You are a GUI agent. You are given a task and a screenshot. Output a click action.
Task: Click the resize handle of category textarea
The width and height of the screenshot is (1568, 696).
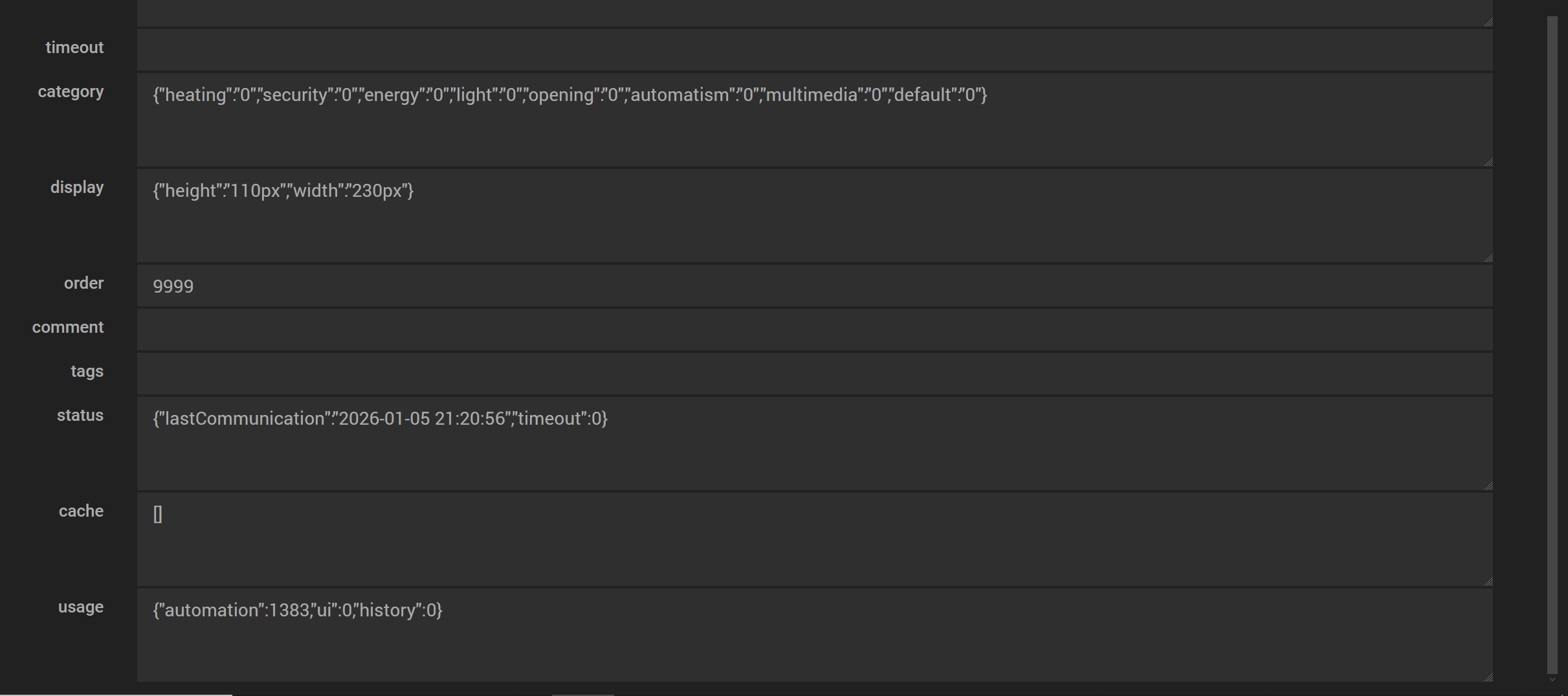(1488, 162)
